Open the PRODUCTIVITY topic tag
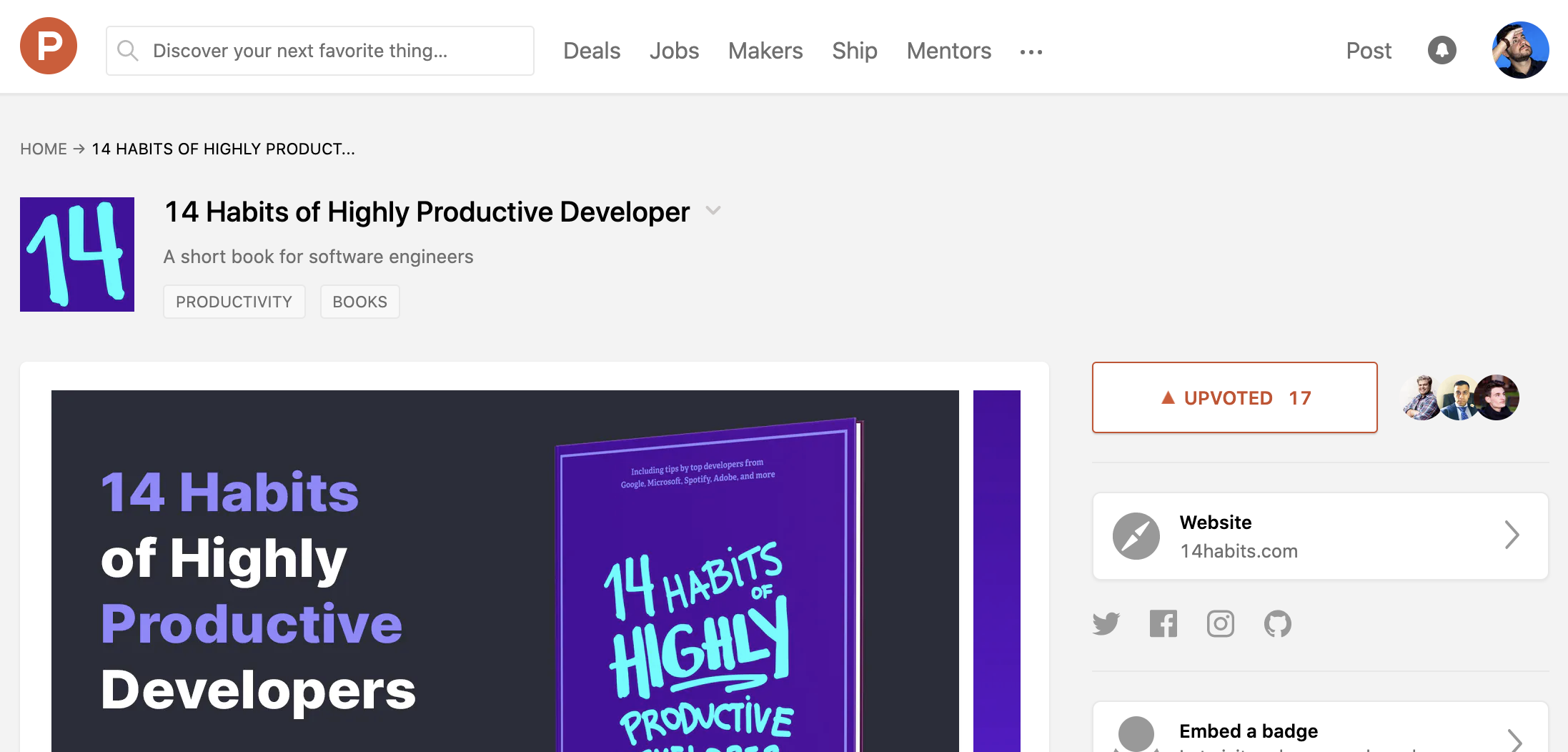Image resolution: width=1568 pixels, height=752 pixels. click(234, 302)
